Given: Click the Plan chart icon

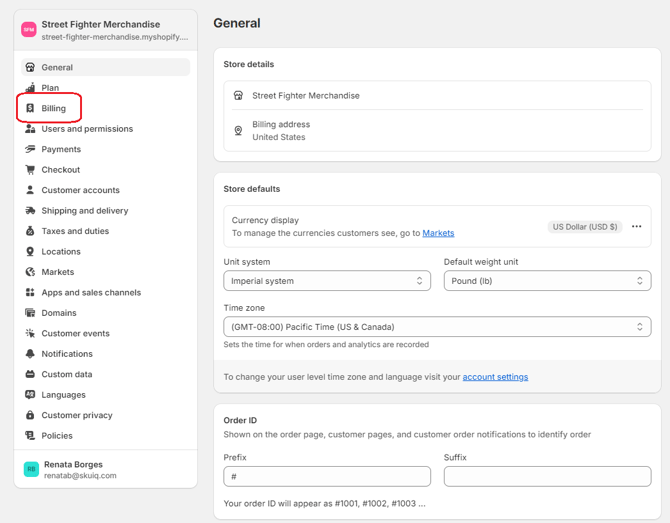Looking at the screenshot, I should tap(30, 88).
